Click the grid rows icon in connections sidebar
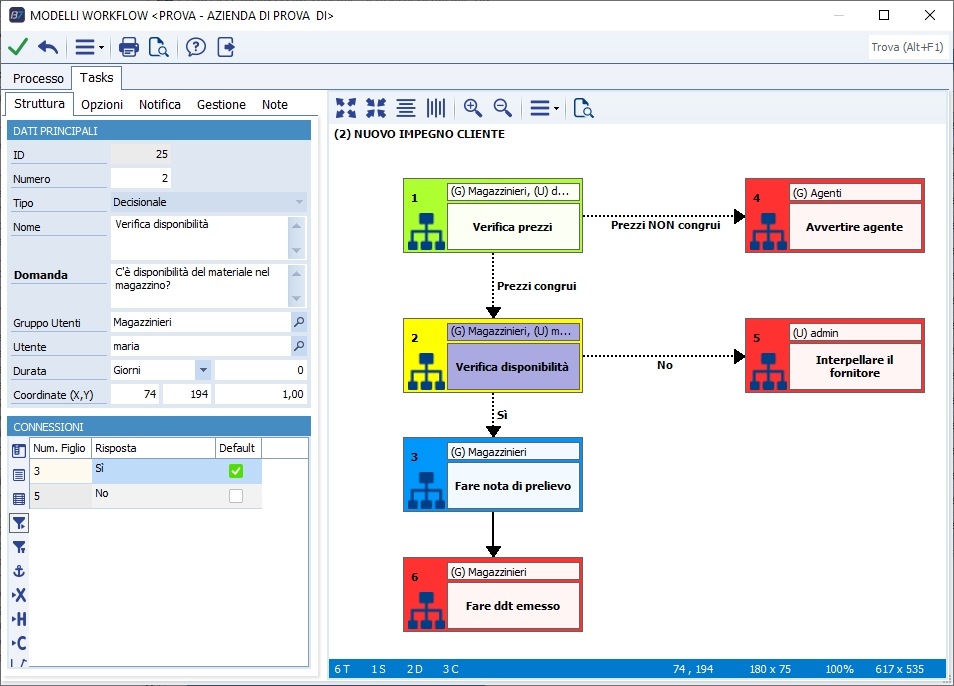This screenshot has width=954, height=686. tap(19, 499)
